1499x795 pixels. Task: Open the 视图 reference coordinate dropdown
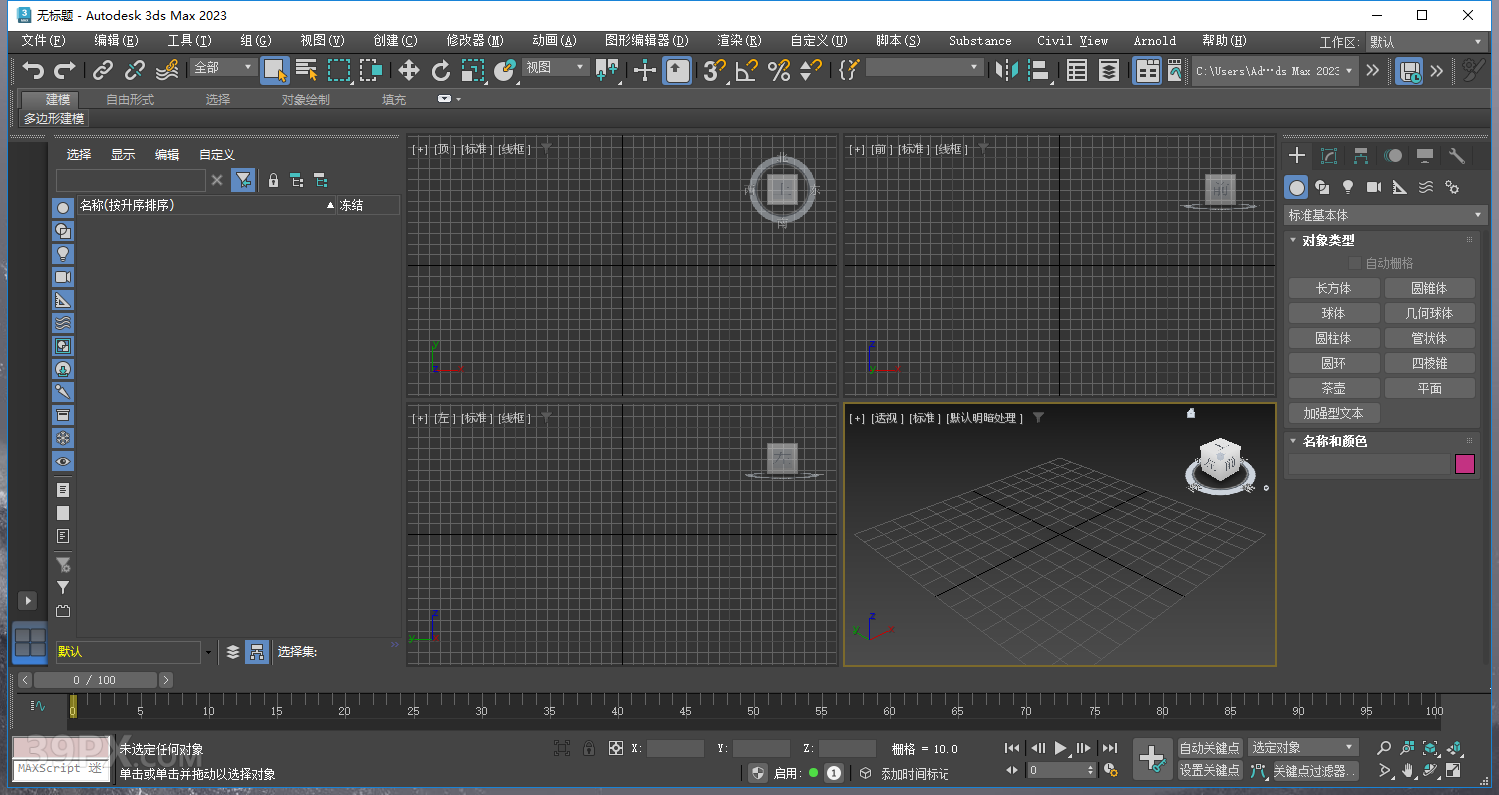(x=556, y=67)
